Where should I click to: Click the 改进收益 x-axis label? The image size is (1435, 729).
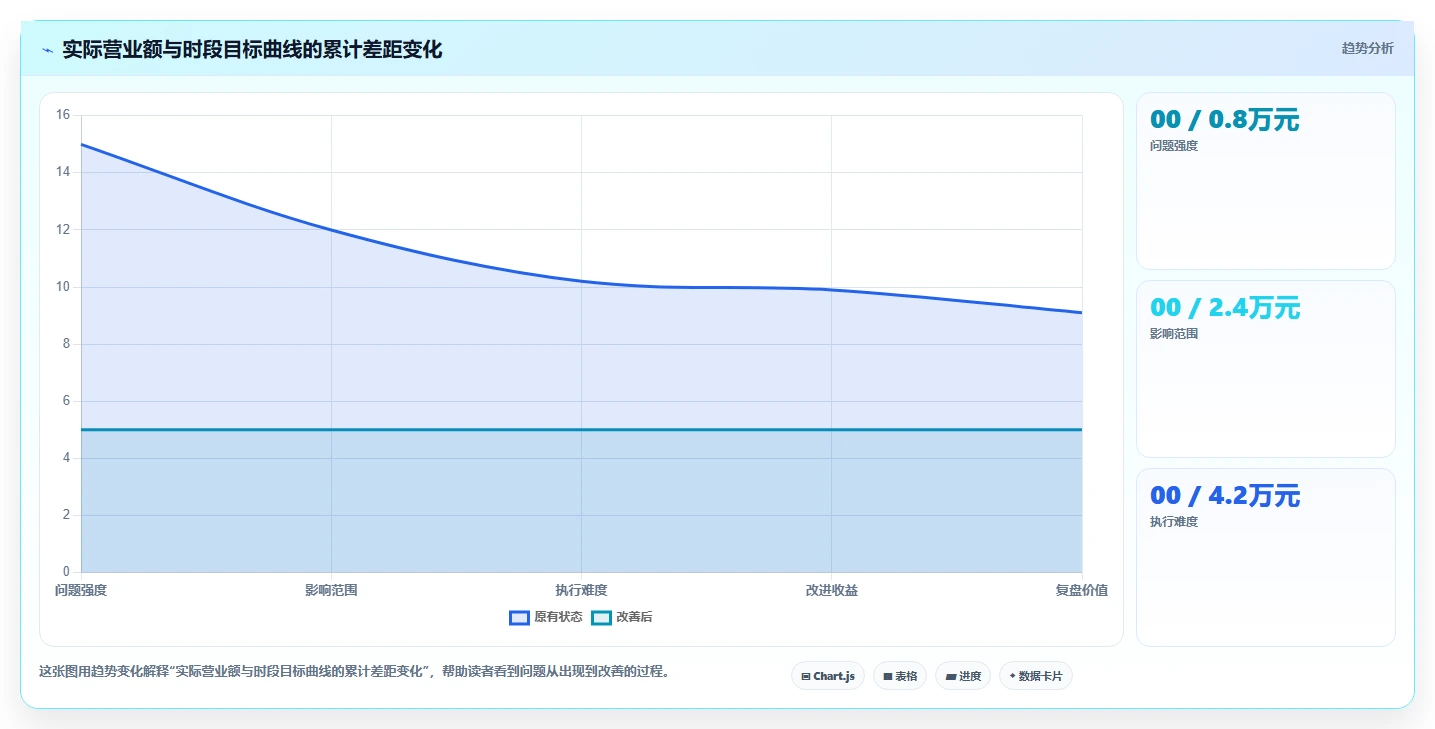point(831,590)
